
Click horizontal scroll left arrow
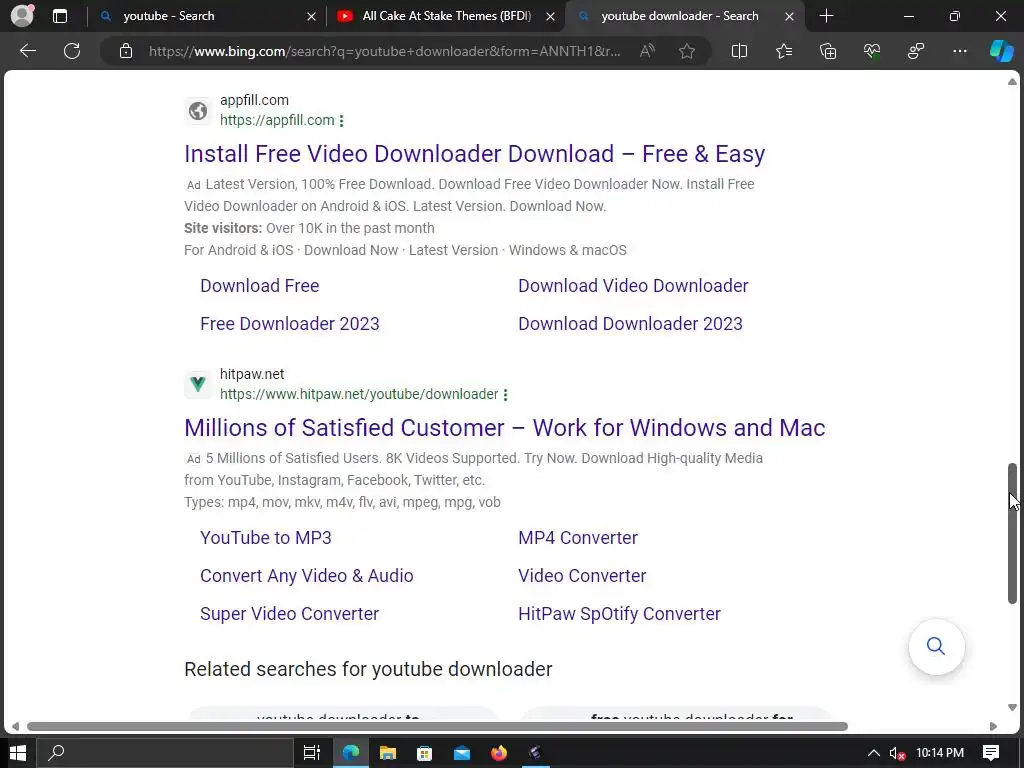[15, 726]
